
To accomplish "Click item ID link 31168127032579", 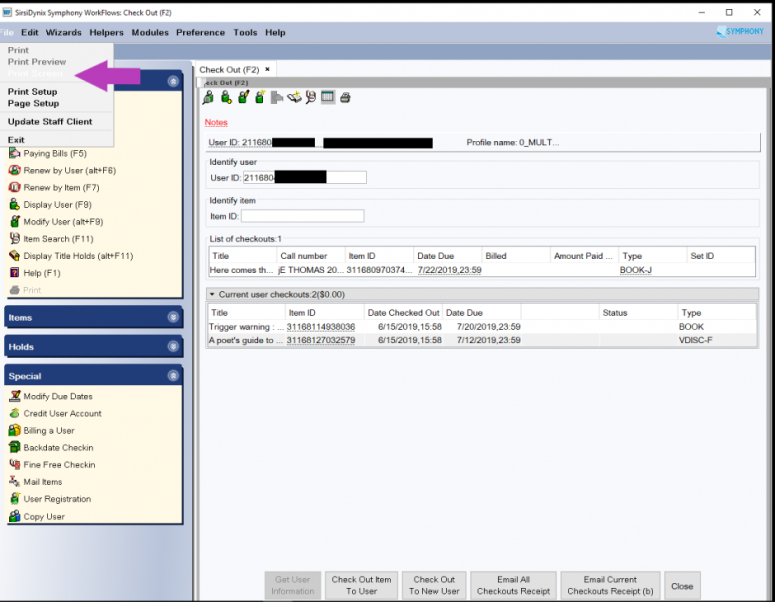I will [x=321, y=340].
